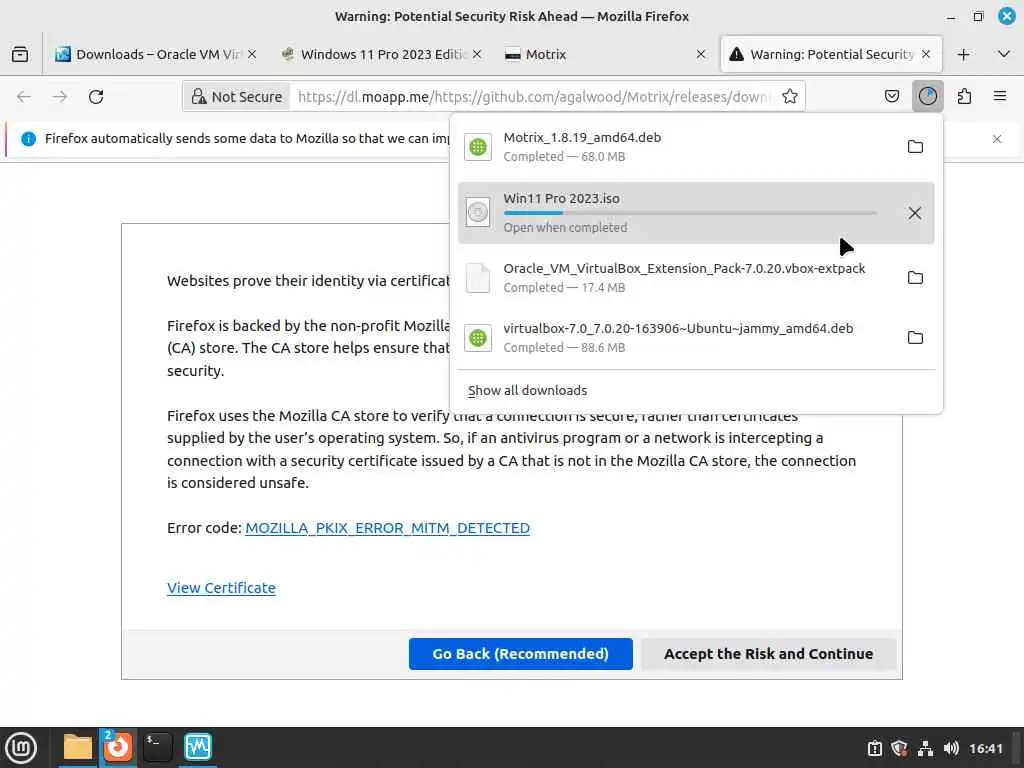
Task: Open the system monitor taskbar app
Action: (198, 747)
